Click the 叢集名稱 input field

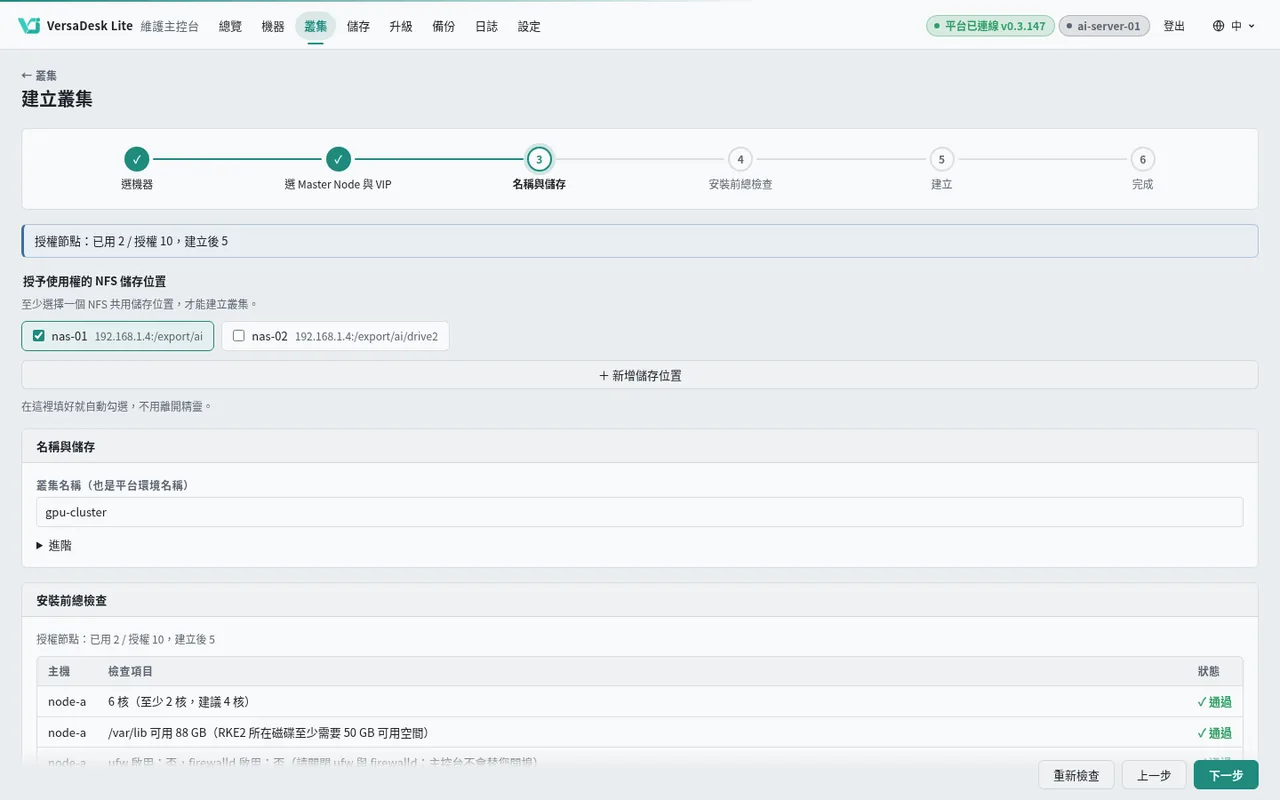coord(640,512)
